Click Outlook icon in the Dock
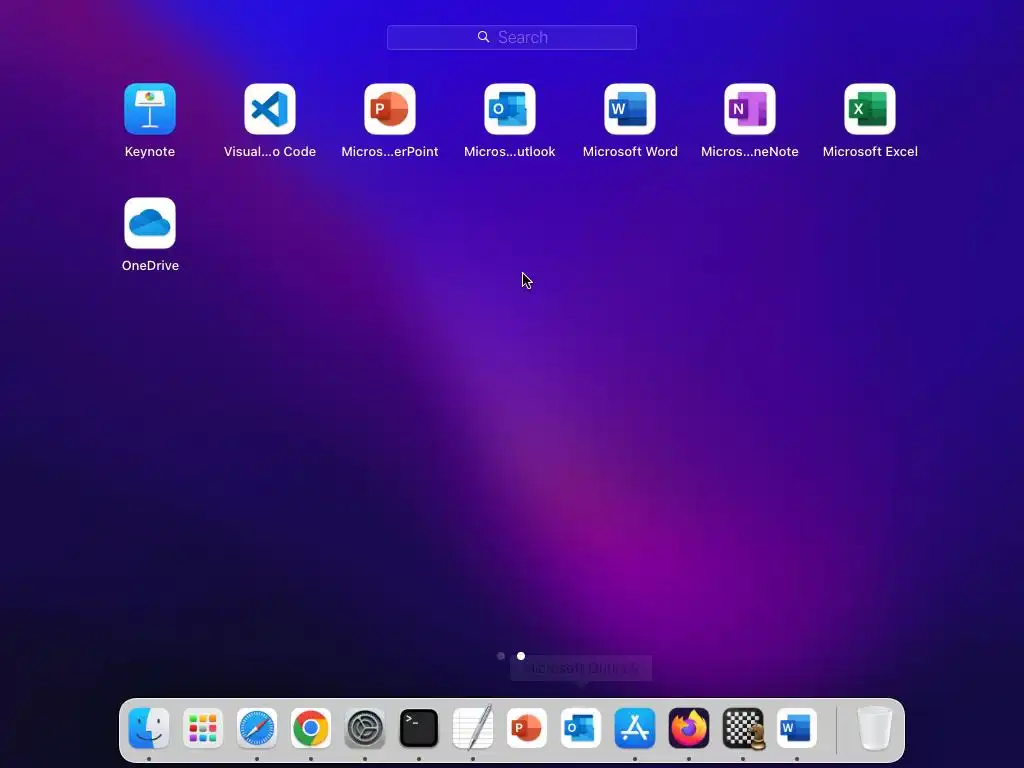This screenshot has width=1024, height=768. tap(581, 728)
